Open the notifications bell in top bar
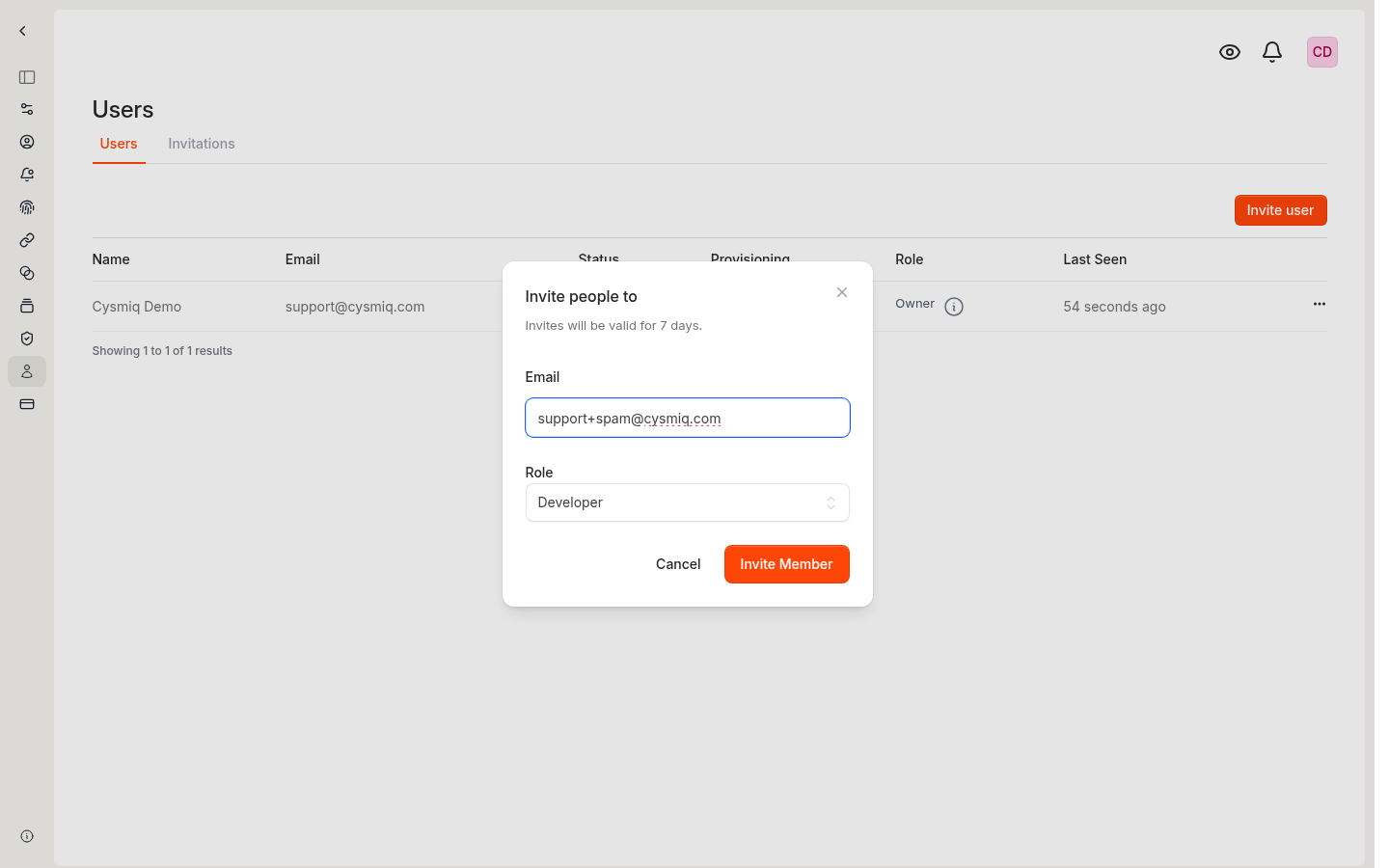The image size is (1389, 868). (1271, 51)
